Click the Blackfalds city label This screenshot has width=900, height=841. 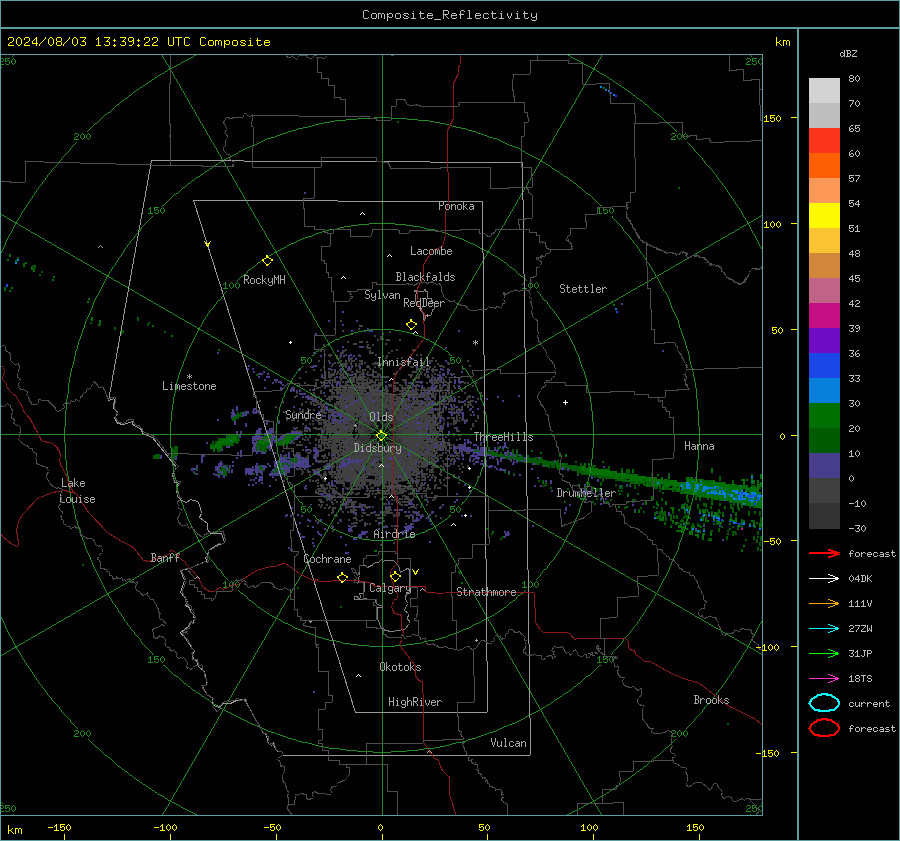(x=425, y=277)
